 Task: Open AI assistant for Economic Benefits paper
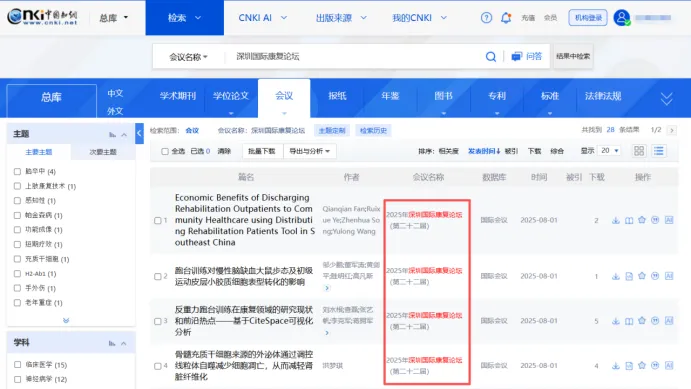(669, 220)
